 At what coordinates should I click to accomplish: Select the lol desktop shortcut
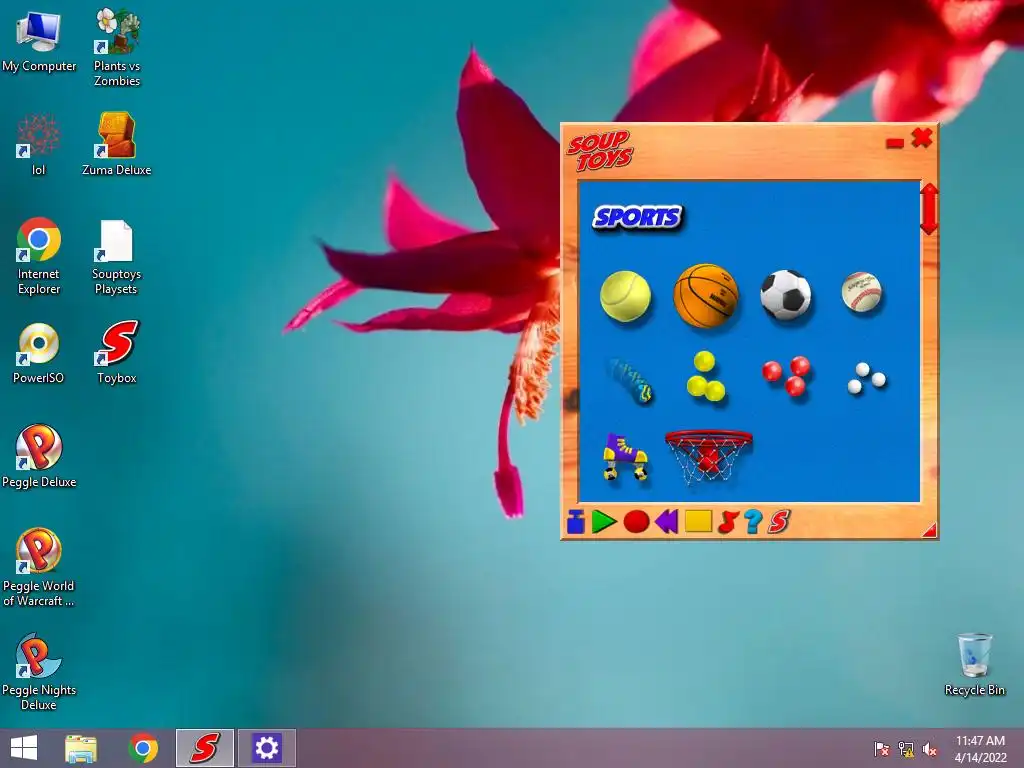39,144
